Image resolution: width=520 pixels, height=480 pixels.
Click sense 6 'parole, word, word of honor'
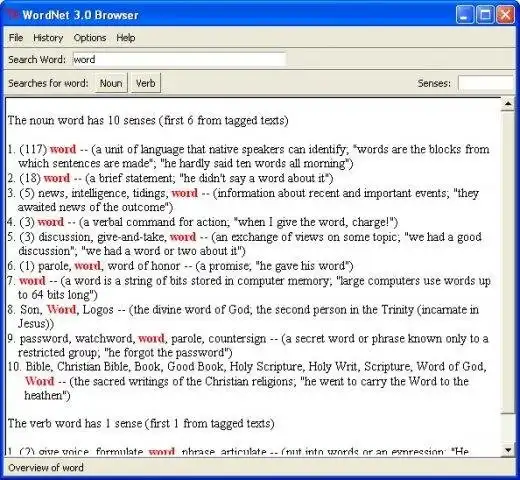(180, 266)
